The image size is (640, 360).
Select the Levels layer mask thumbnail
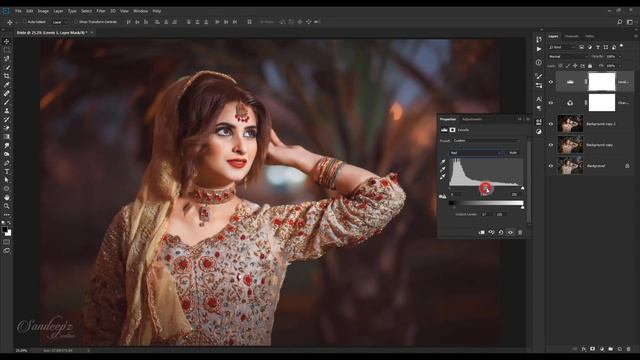point(602,82)
